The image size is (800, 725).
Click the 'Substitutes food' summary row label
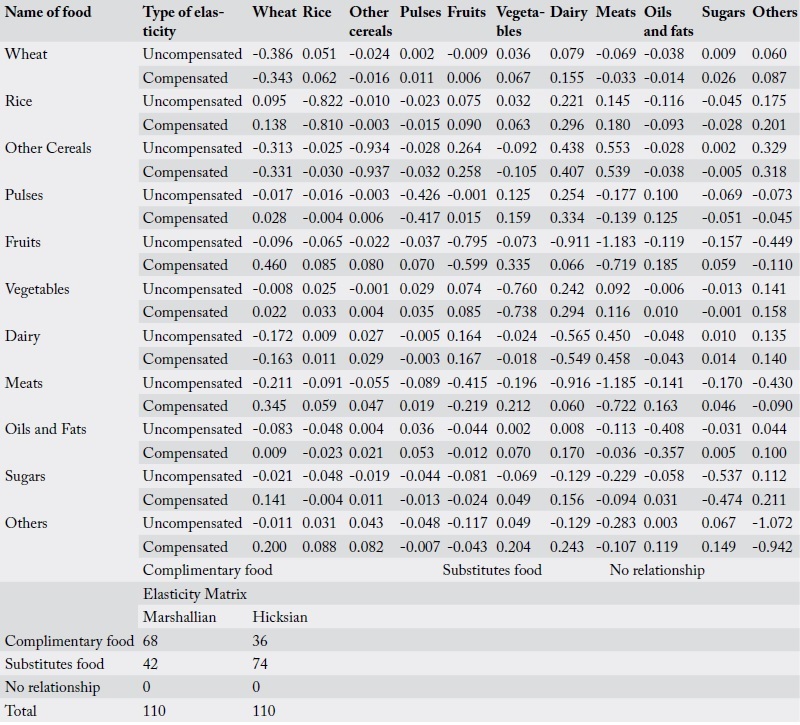[x=55, y=664]
